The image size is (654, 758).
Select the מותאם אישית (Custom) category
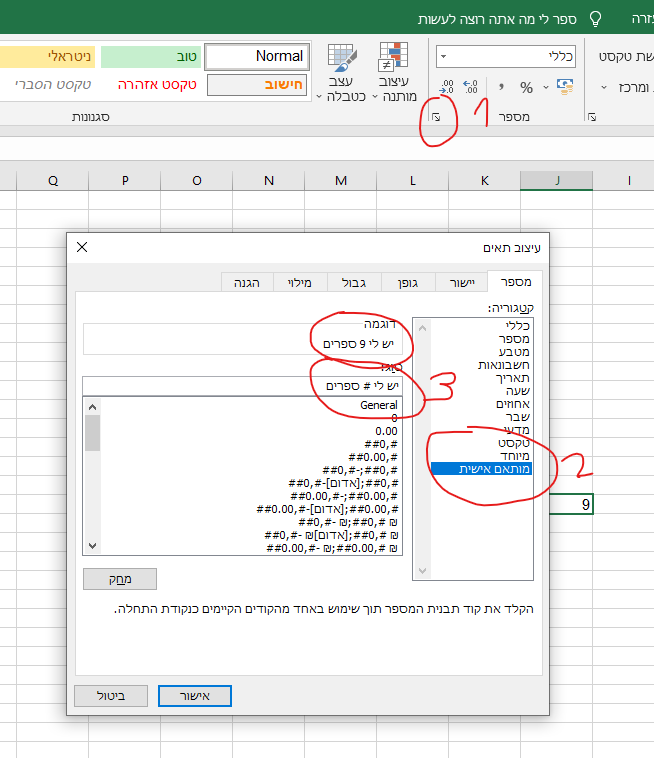pyautogui.click(x=481, y=469)
